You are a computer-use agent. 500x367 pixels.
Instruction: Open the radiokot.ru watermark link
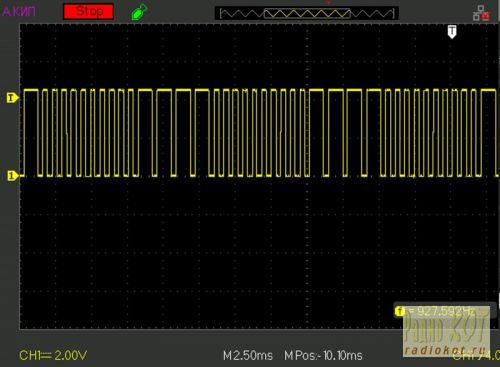445,350
